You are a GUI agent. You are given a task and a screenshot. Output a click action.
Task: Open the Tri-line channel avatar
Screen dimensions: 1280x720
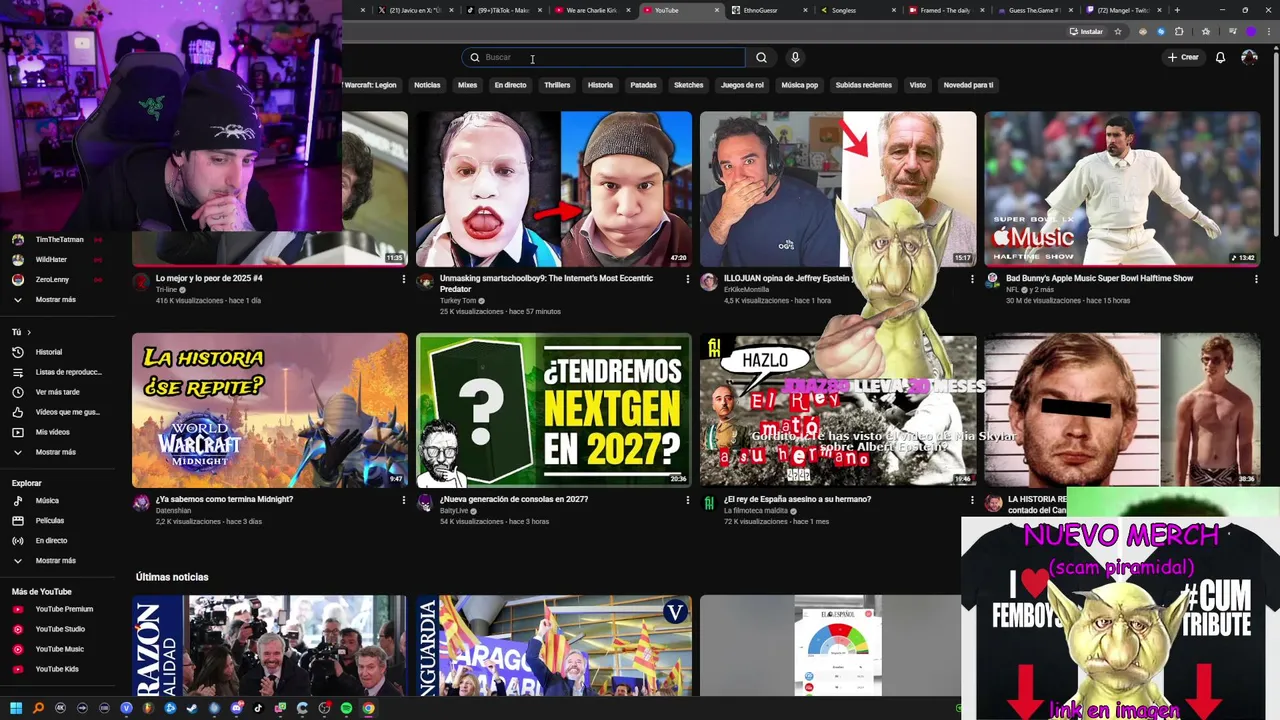pyautogui.click(x=141, y=282)
